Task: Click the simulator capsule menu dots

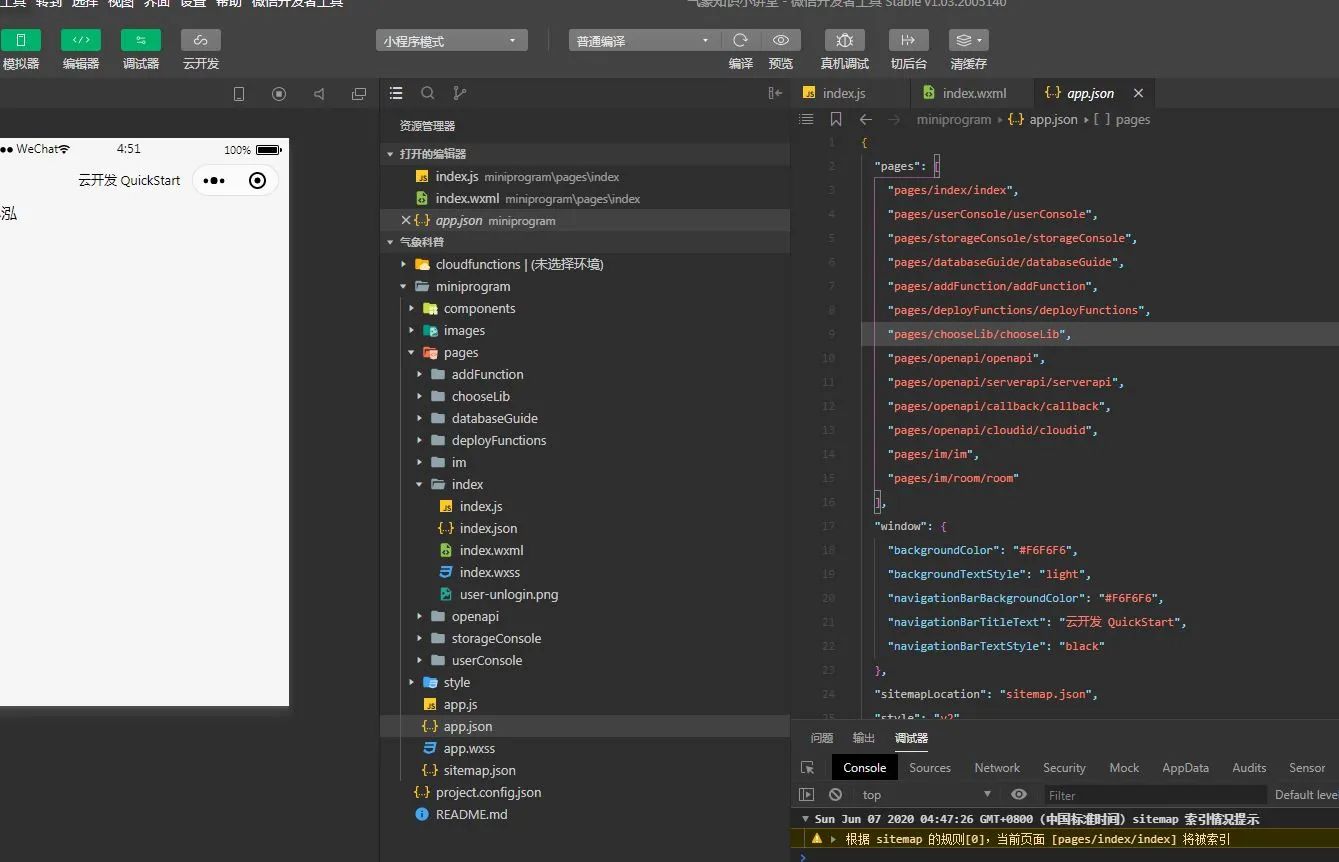Action: (x=214, y=181)
